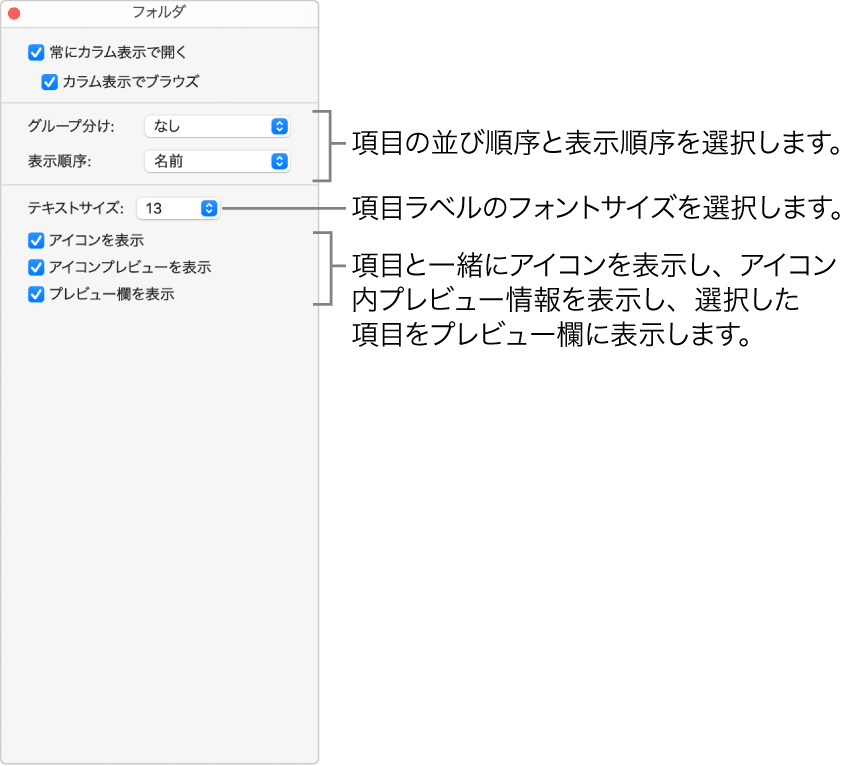Disable アイコンを表示
This screenshot has width=851, height=766.
(35, 240)
